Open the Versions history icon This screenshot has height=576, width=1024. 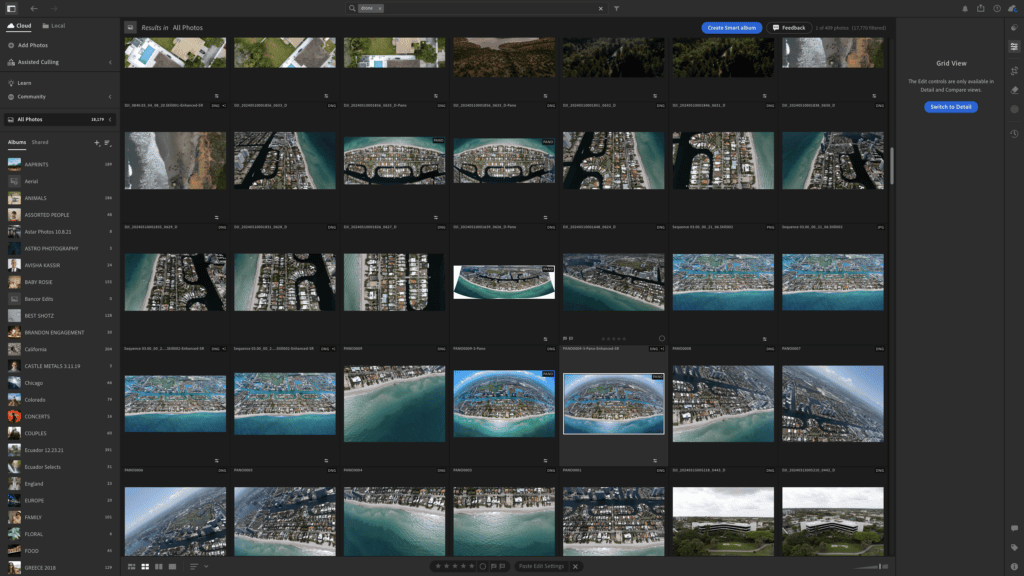click(x=1014, y=133)
